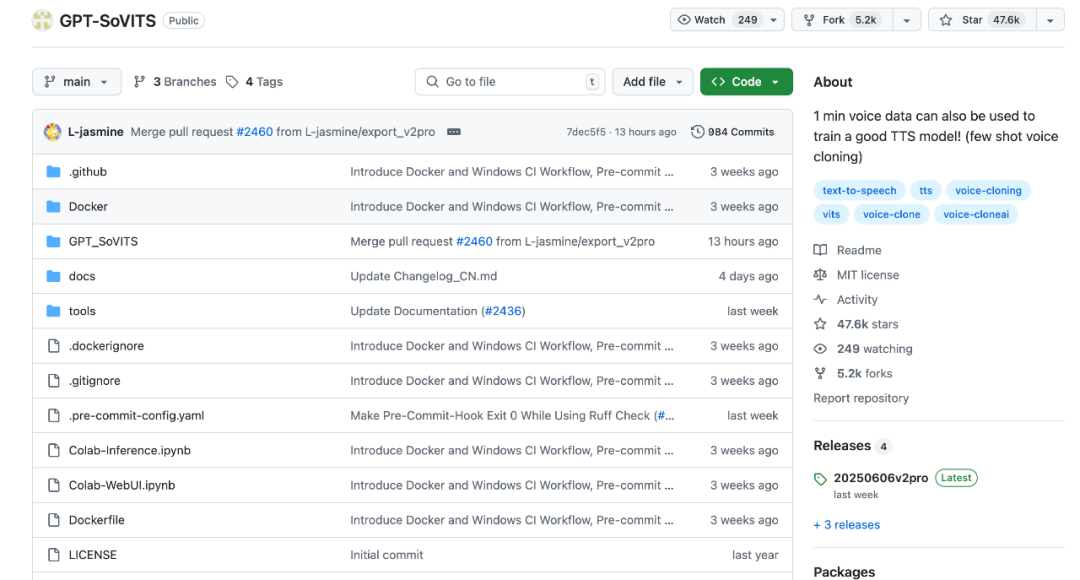Click the commit history clock icon
This screenshot has height=580, width=1080.
click(x=697, y=132)
